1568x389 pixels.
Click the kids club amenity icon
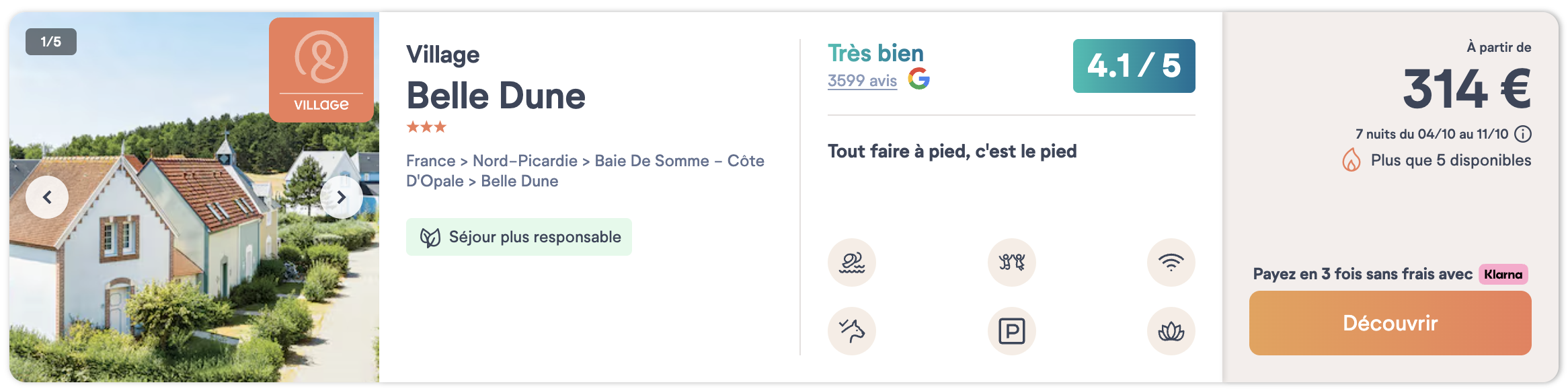tap(1011, 262)
